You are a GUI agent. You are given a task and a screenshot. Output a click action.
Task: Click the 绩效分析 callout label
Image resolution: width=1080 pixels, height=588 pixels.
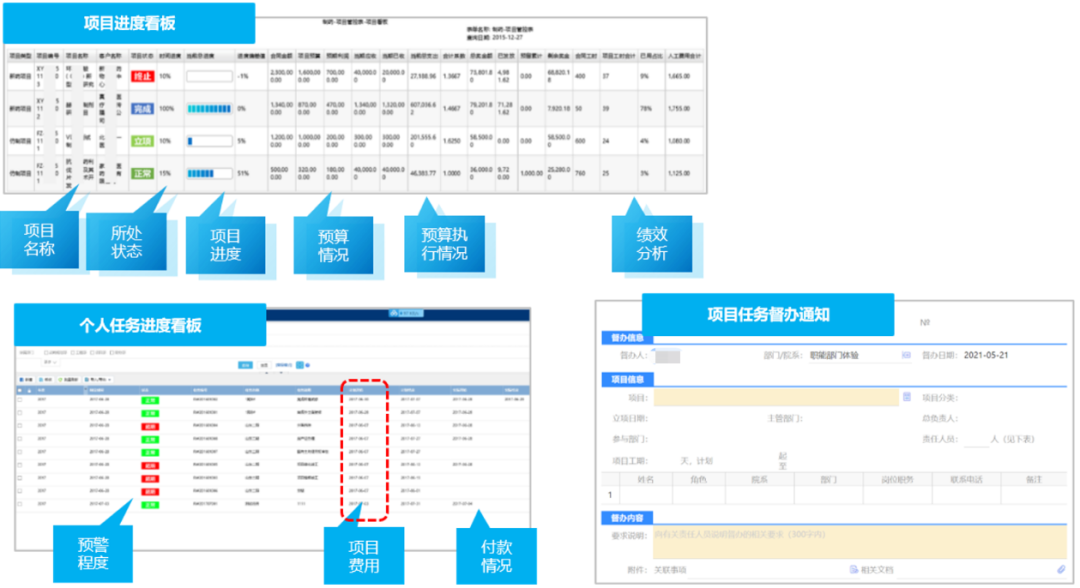pyautogui.click(x=651, y=245)
